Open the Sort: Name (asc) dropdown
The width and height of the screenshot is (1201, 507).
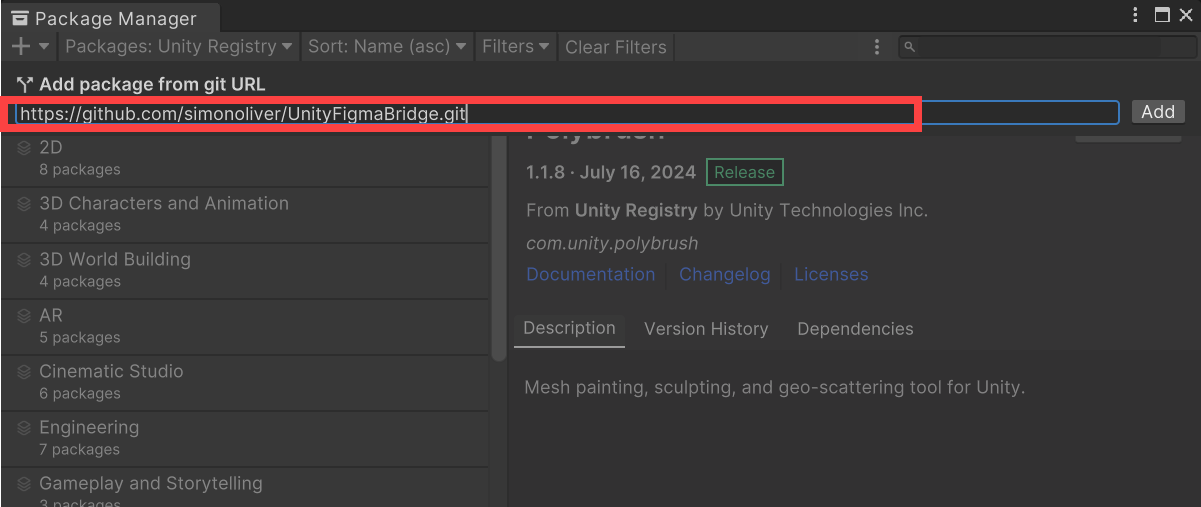pos(387,46)
